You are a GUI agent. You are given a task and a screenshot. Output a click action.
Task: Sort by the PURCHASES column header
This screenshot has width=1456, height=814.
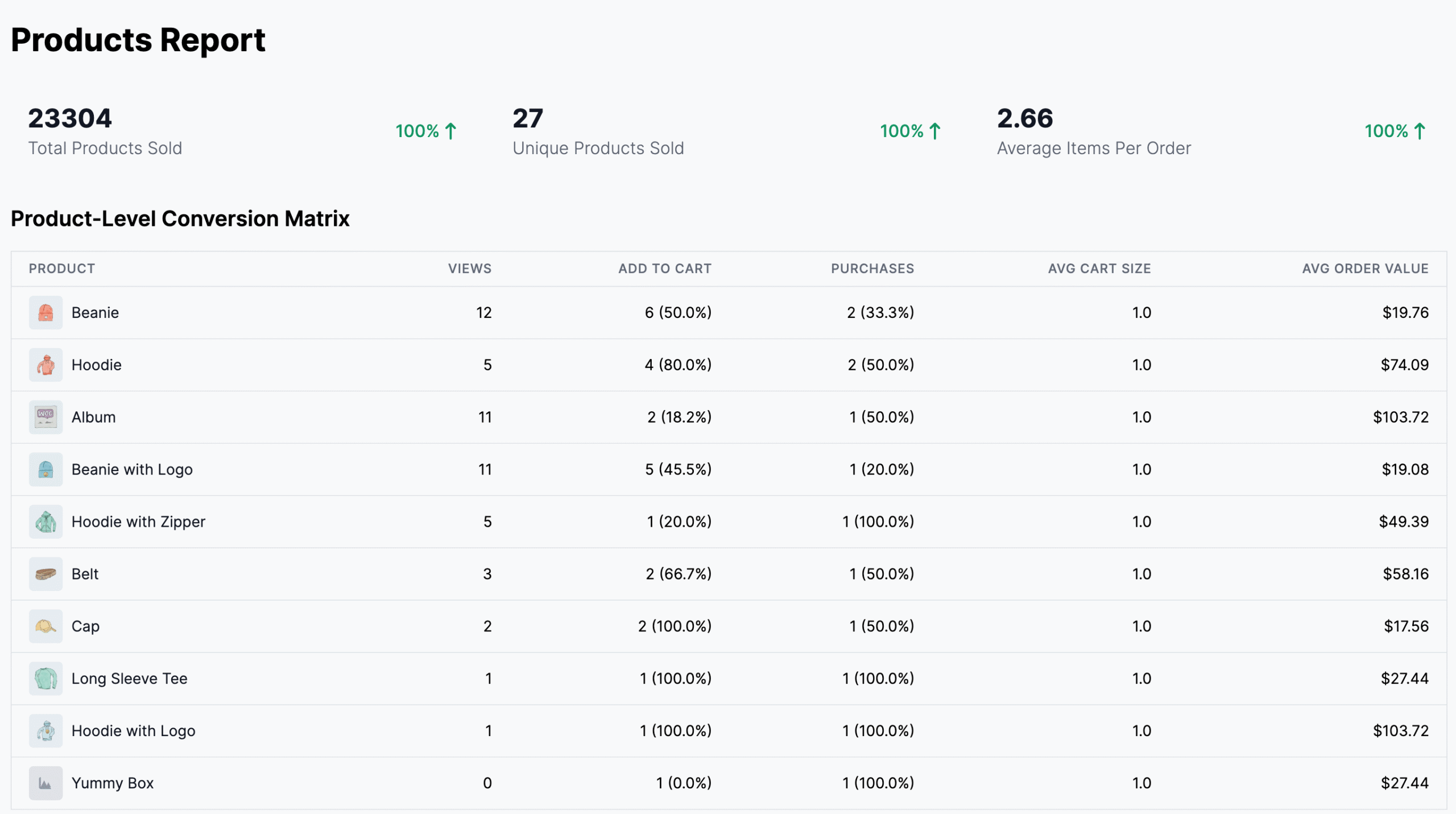tap(872, 268)
